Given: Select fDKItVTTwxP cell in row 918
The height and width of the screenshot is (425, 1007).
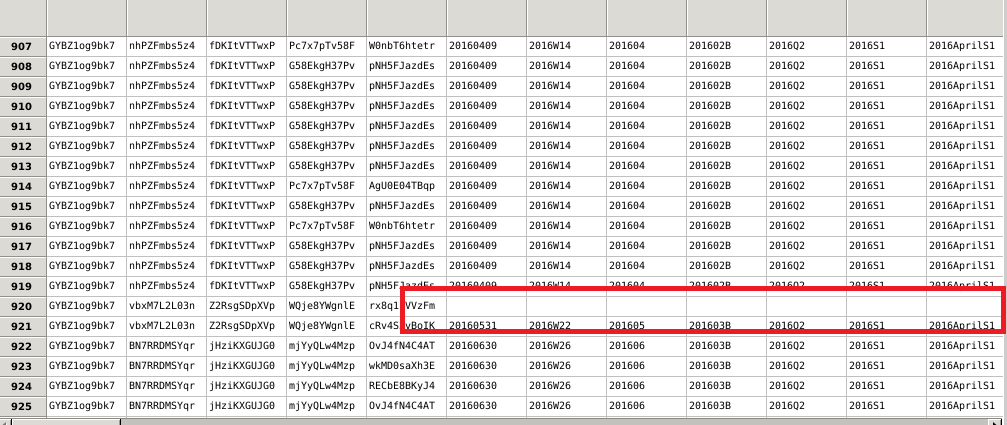Looking at the screenshot, I should [245, 266].
